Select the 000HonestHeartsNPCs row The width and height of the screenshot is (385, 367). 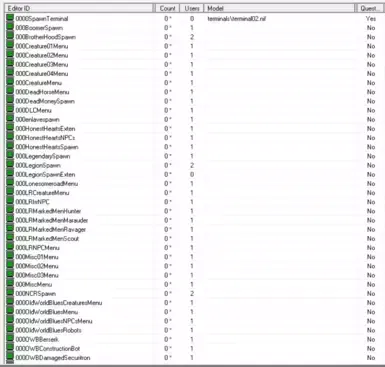[x=45, y=138]
